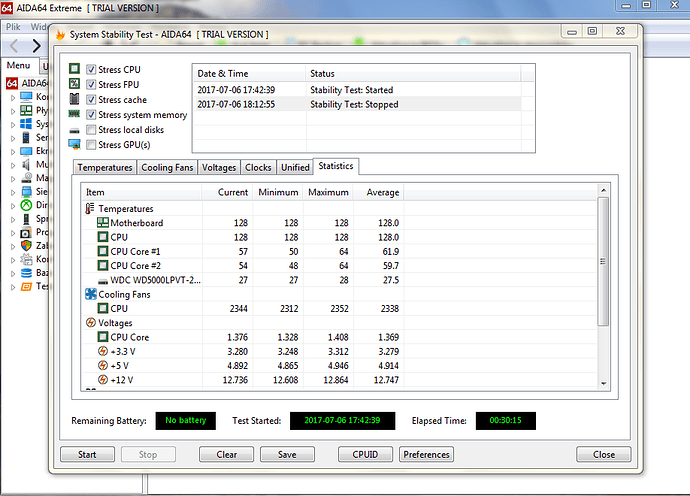The image size is (690, 496).
Task: Click the Close button at bottom right
Action: tap(603, 454)
